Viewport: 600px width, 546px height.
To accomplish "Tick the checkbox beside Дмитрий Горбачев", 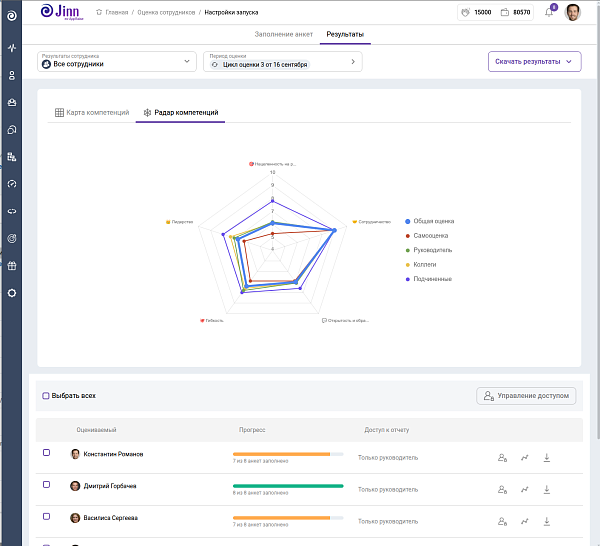I will click(46, 484).
